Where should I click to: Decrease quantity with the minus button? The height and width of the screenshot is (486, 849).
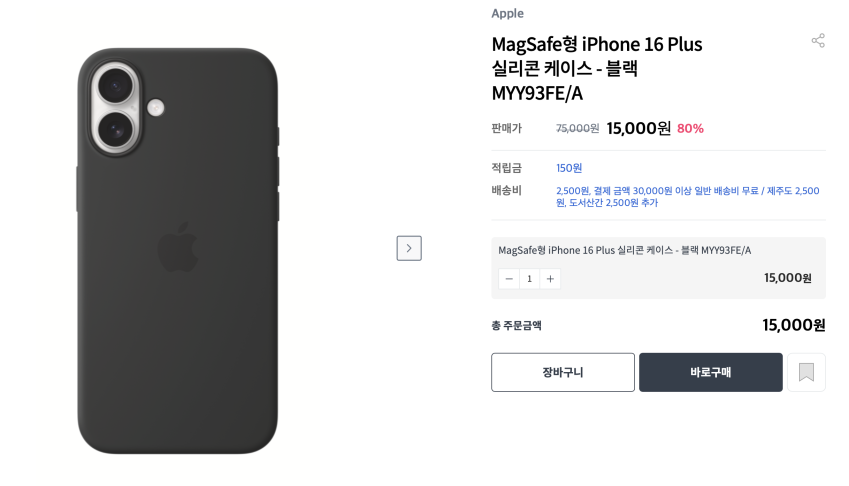[509, 279]
